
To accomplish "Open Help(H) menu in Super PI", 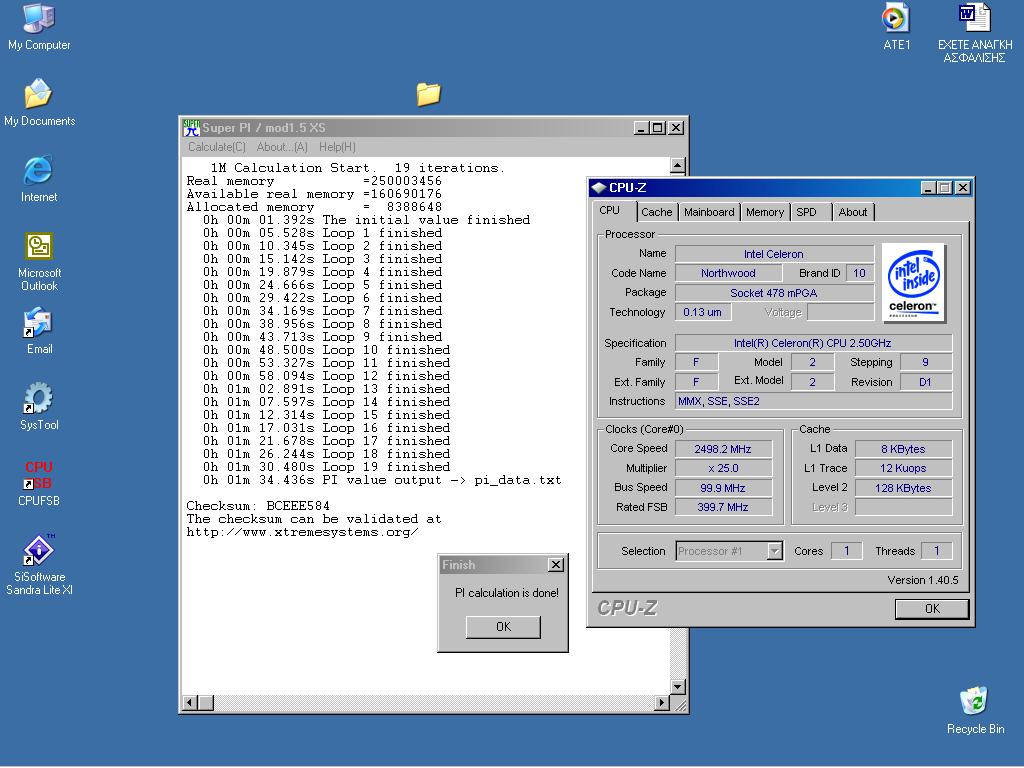I will [x=338, y=147].
